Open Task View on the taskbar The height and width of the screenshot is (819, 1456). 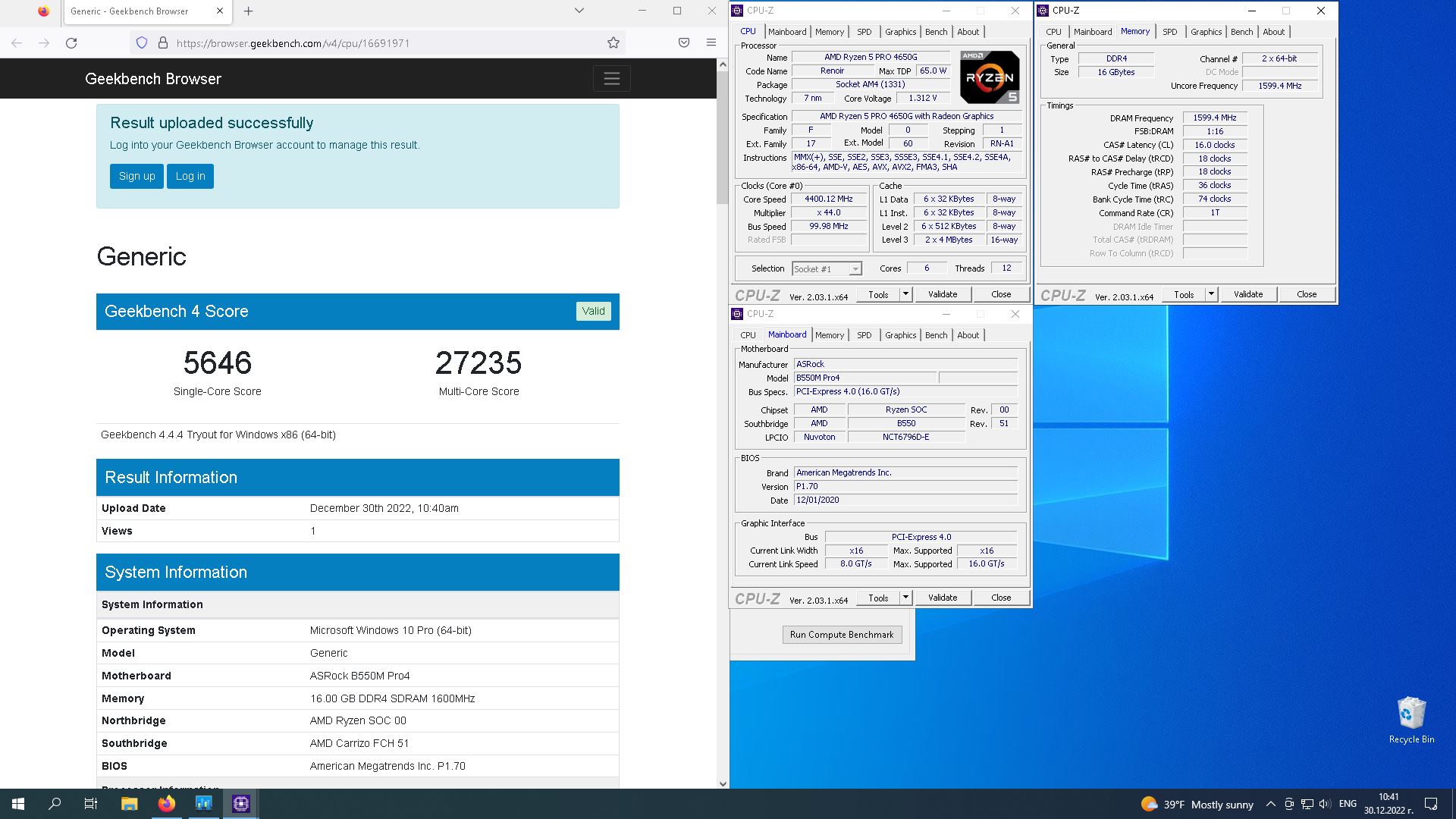click(91, 804)
